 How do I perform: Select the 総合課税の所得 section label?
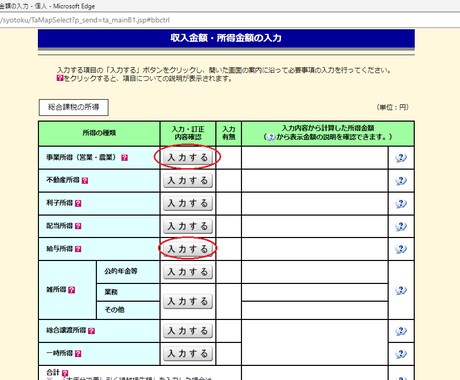pyautogui.click(x=74, y=107)
